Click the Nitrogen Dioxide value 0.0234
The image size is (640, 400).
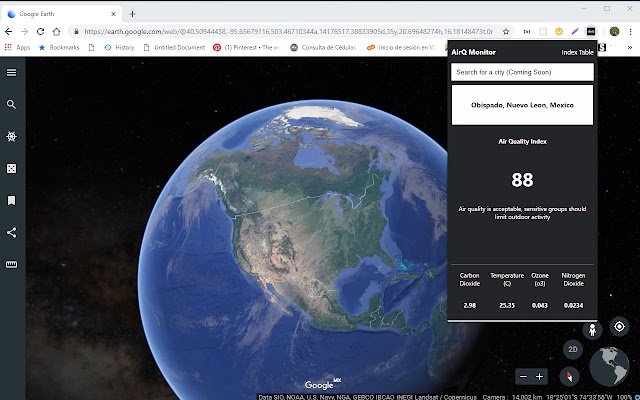pos(573,305)
